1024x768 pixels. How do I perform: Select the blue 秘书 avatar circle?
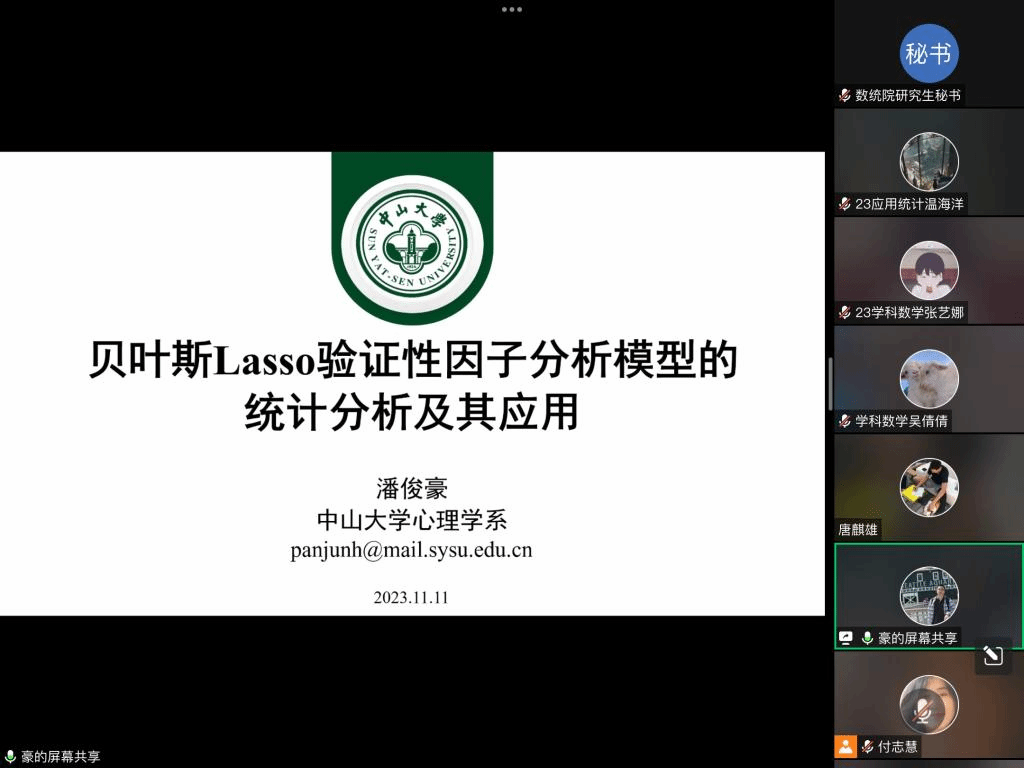click(928, 54)
